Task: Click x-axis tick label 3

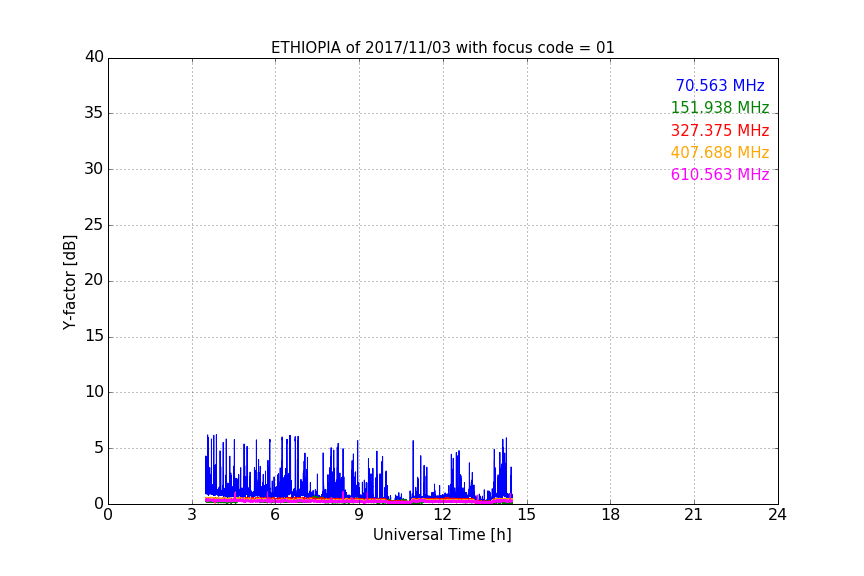Action: click(192, 515)
